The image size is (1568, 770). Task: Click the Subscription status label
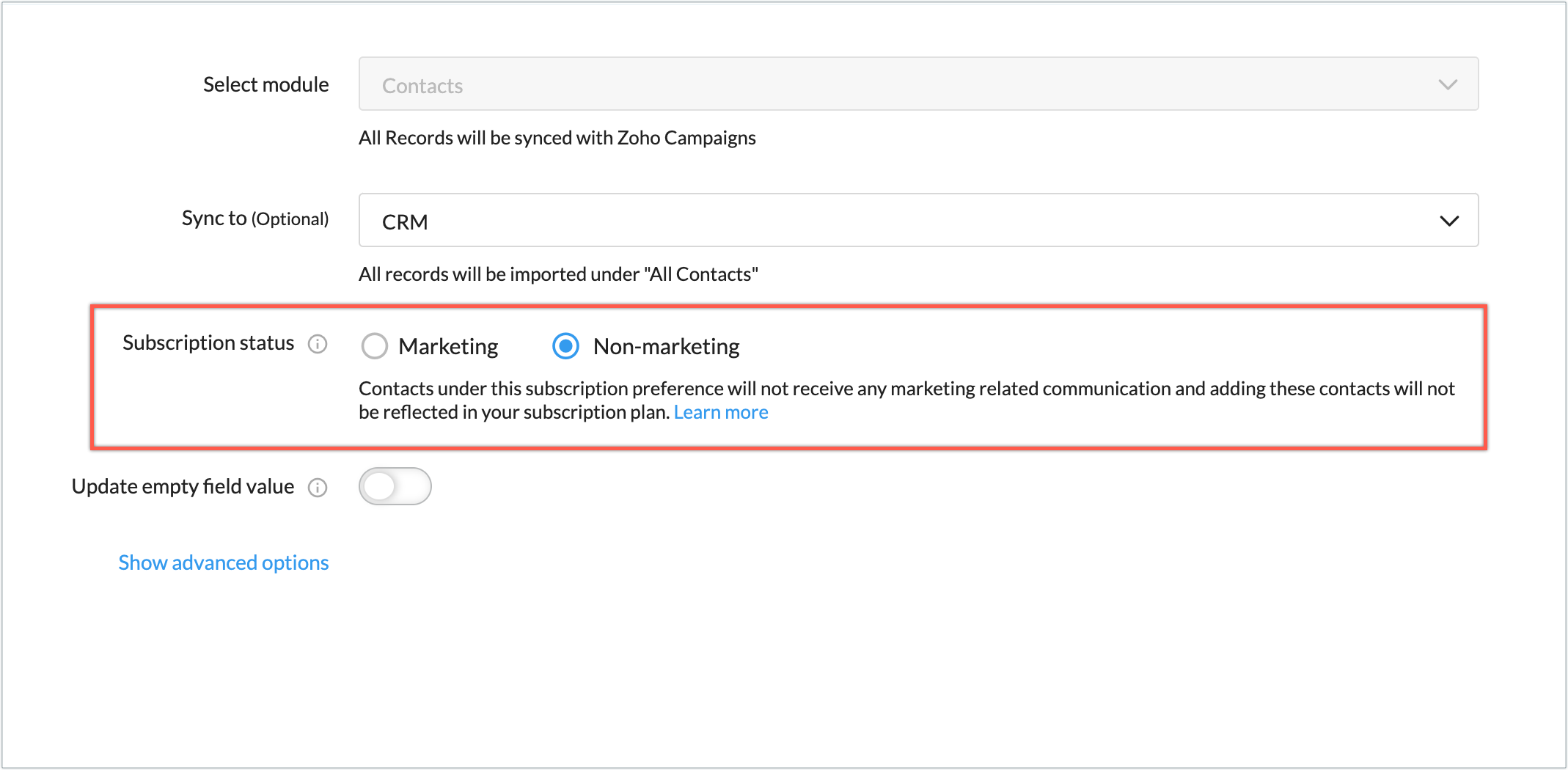coord(208,343)
